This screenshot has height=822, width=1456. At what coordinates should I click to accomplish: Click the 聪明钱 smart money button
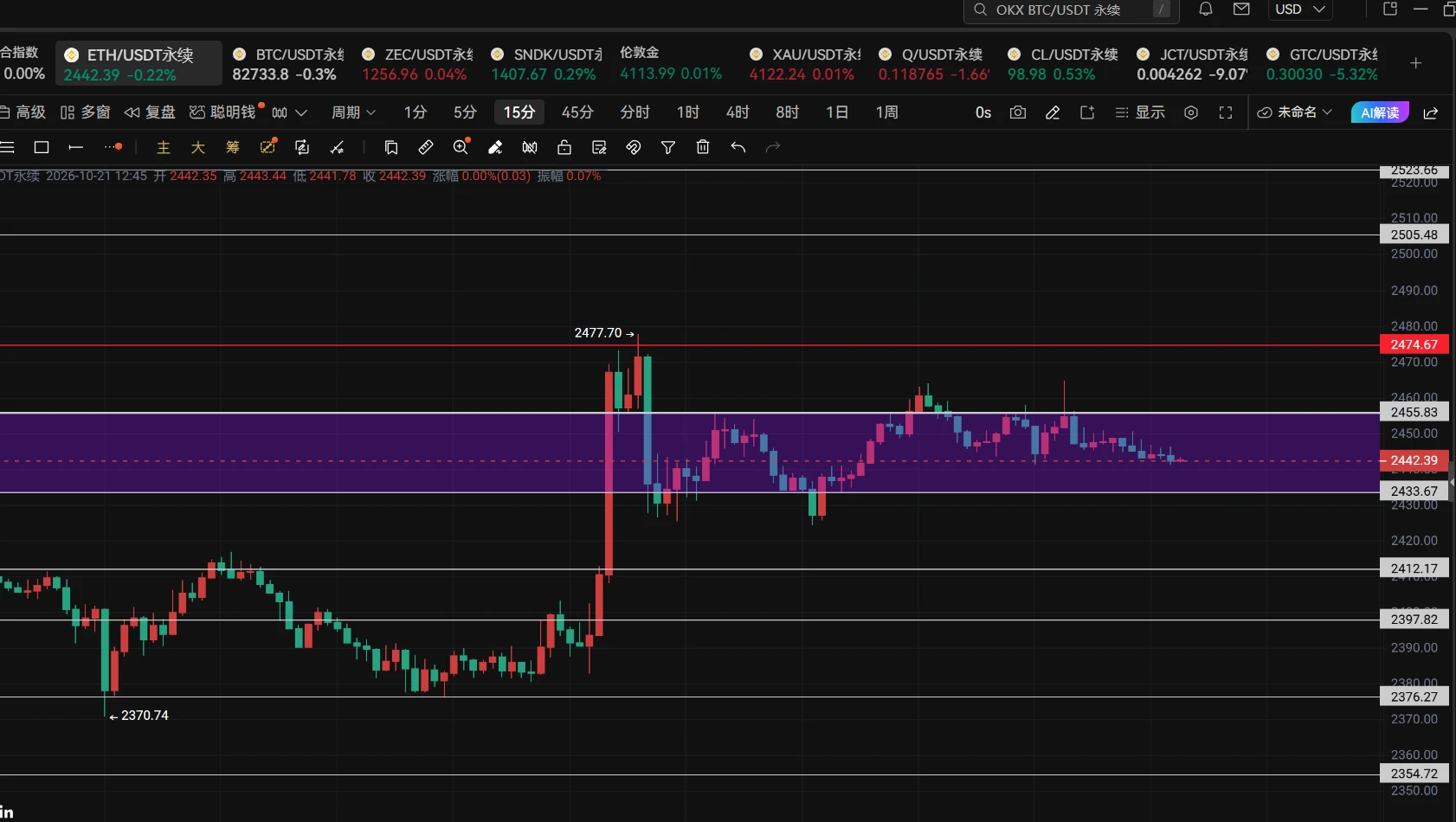(224, 112)
